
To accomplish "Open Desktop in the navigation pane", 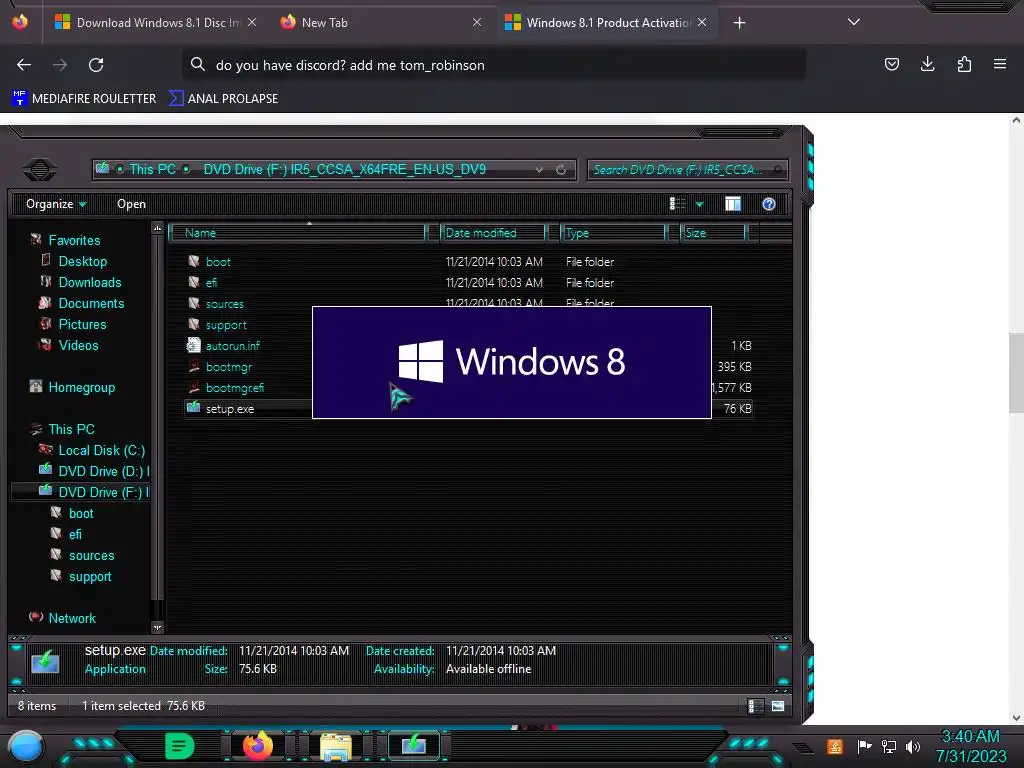I will pos(83,261).
